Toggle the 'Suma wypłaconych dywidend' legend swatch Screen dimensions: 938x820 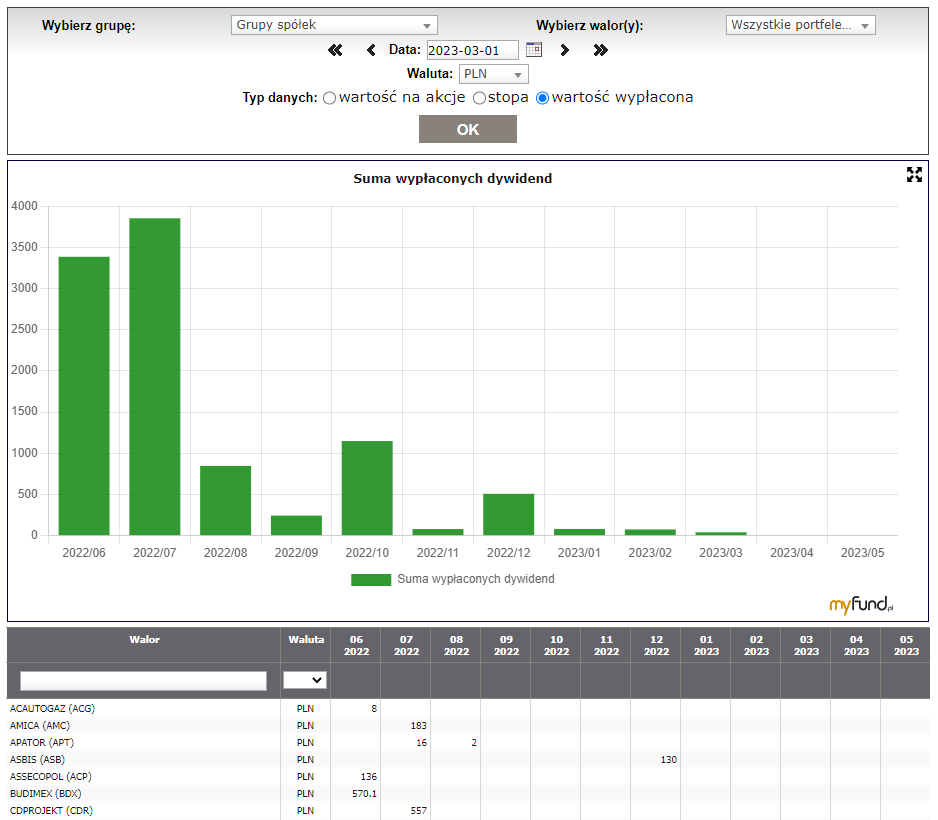coord(371,580)
